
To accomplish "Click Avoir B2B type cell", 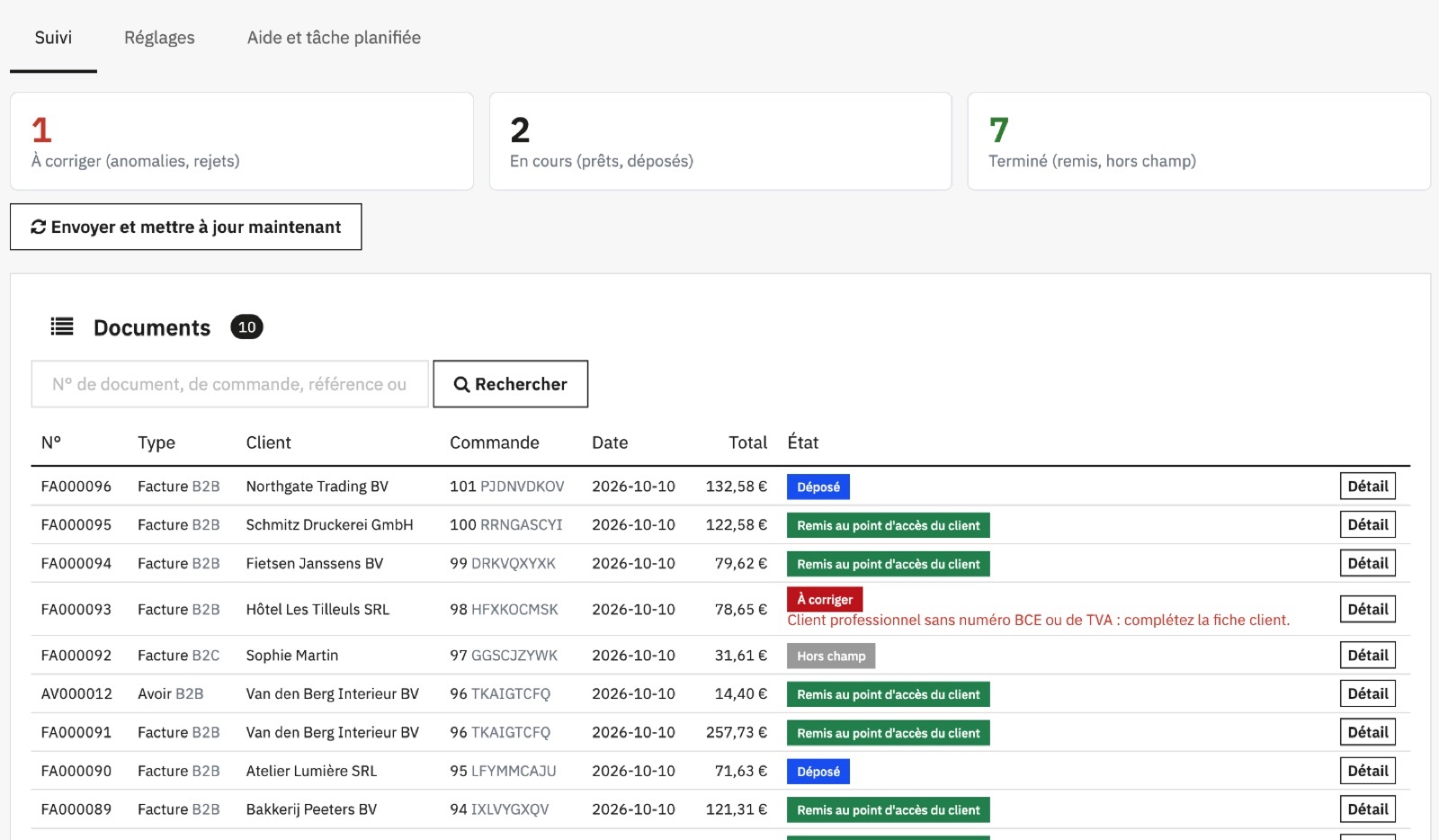I will pyautogui.click(x=170, y=694).
